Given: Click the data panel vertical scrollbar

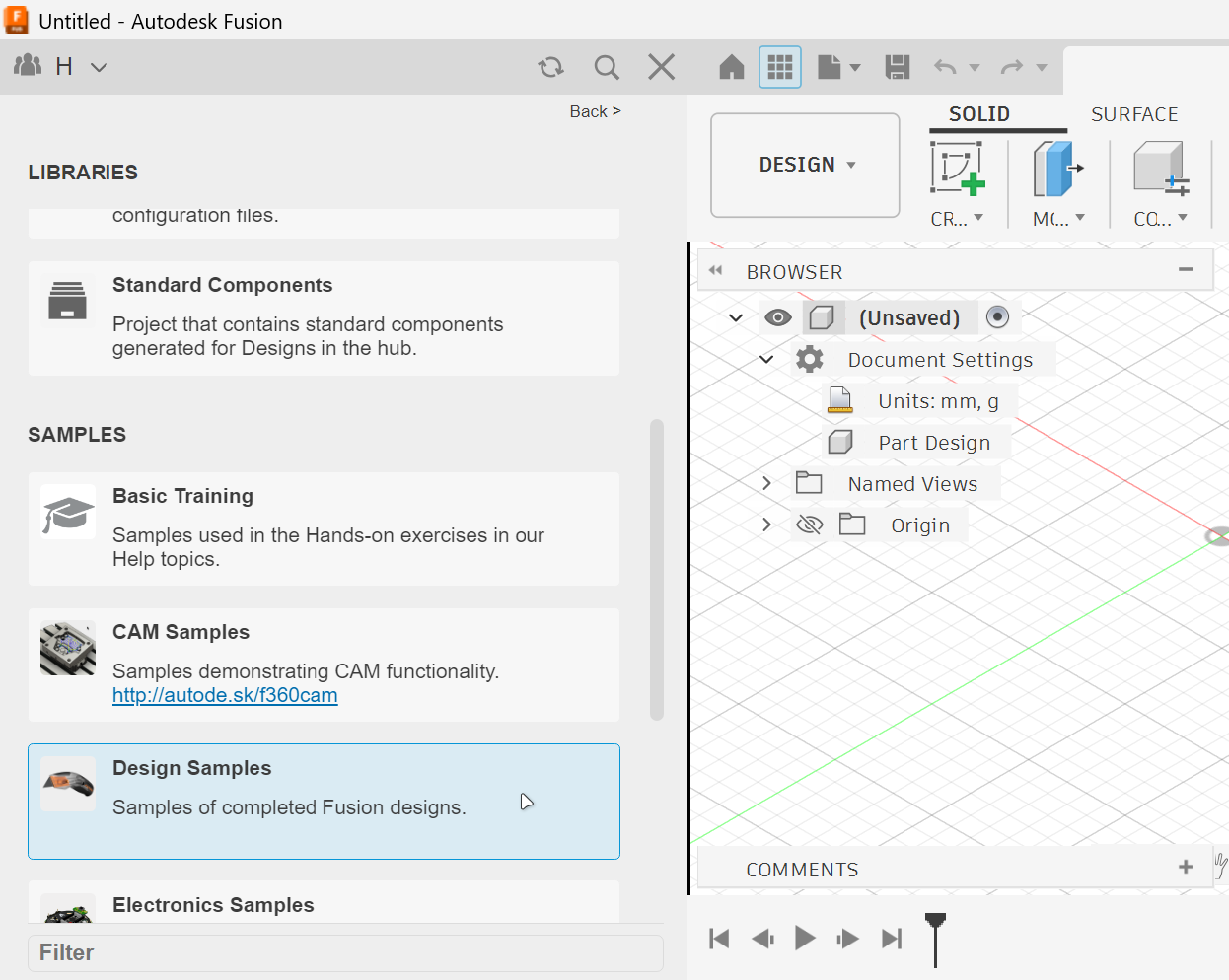Looking at the screenshot, I should click(657, 570).
